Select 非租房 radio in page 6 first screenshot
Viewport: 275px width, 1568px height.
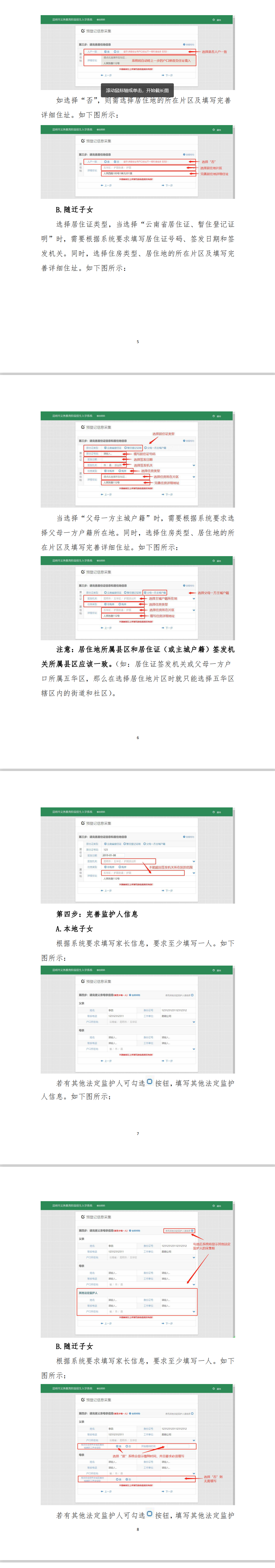pos(105,471)
